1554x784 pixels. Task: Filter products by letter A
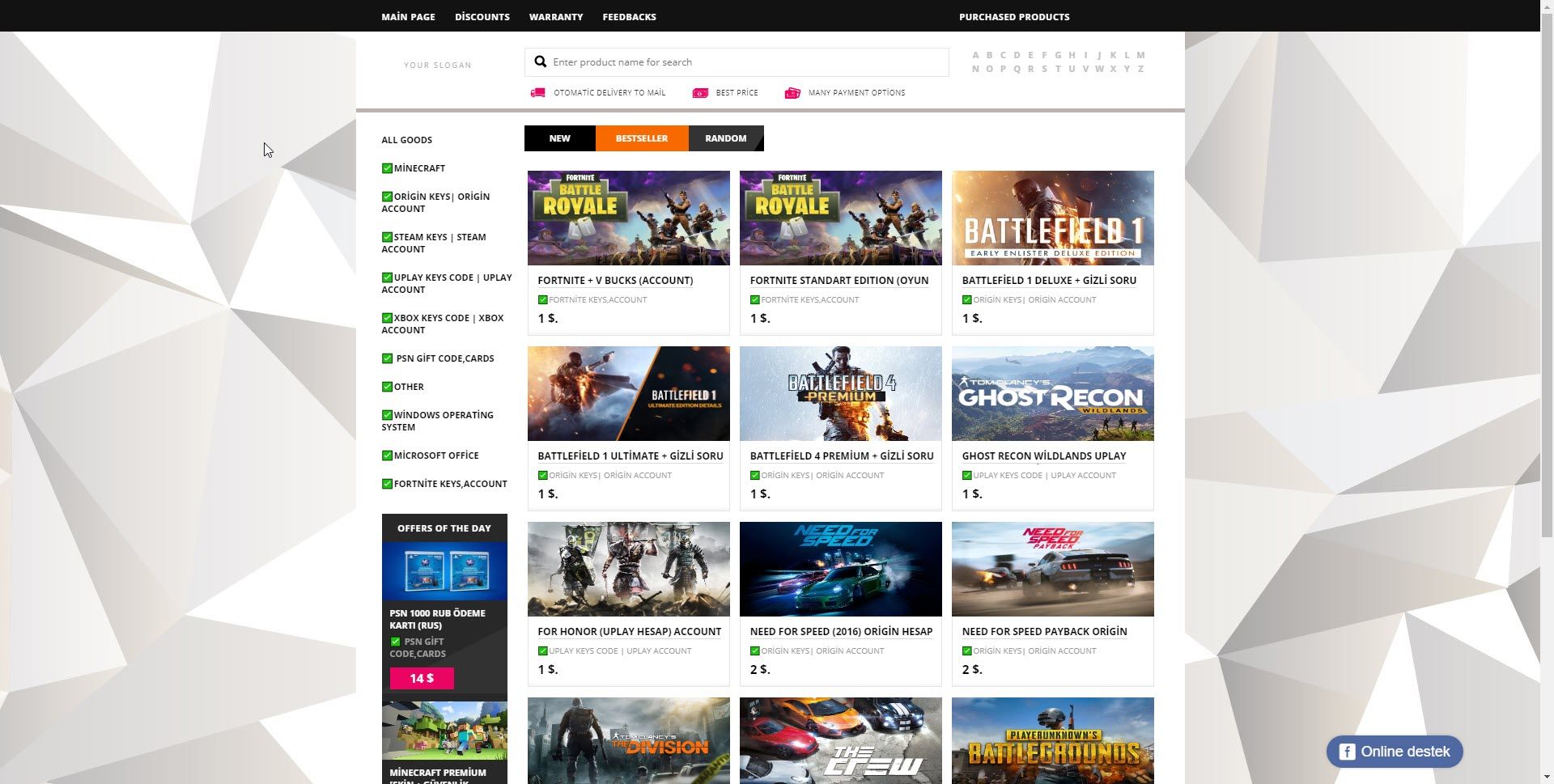click(975, 55)
